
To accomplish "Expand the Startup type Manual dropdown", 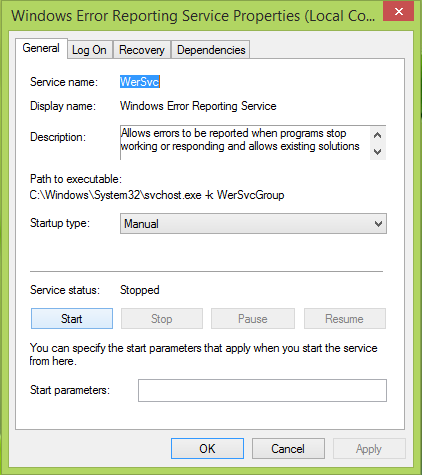I will 253,224.
